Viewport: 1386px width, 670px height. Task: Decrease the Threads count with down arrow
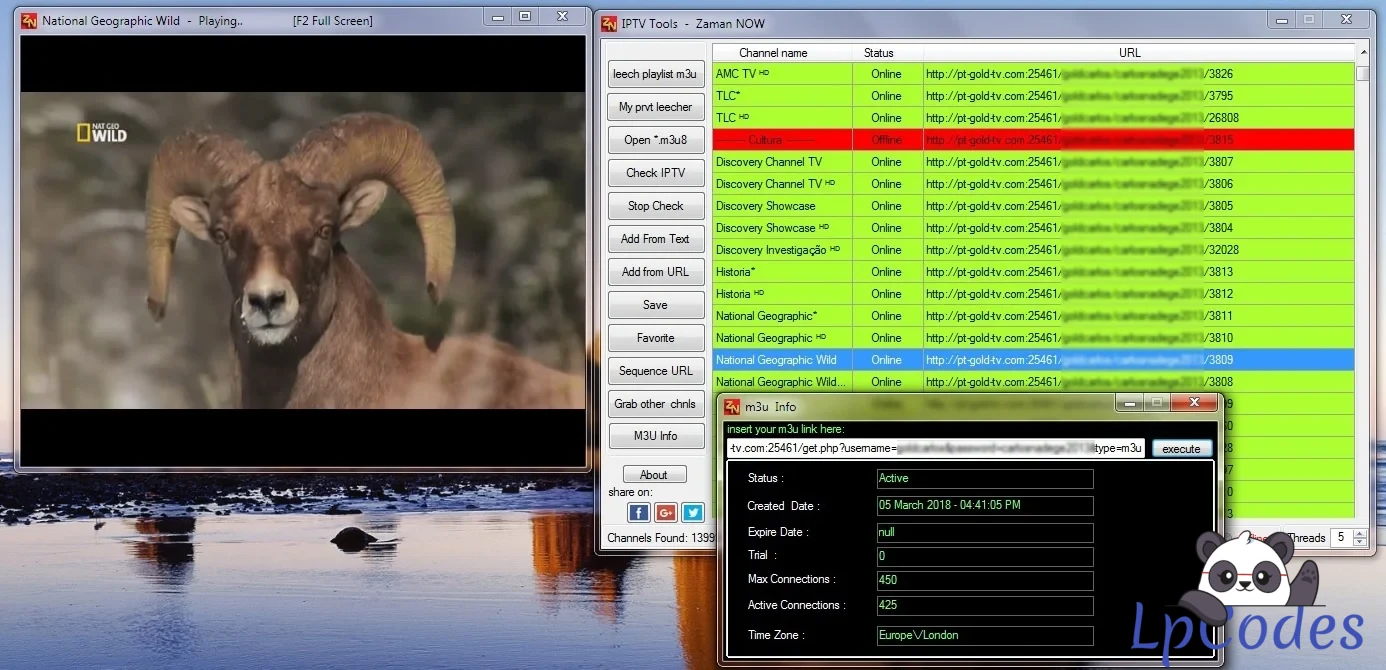[x=1359, y=543]
